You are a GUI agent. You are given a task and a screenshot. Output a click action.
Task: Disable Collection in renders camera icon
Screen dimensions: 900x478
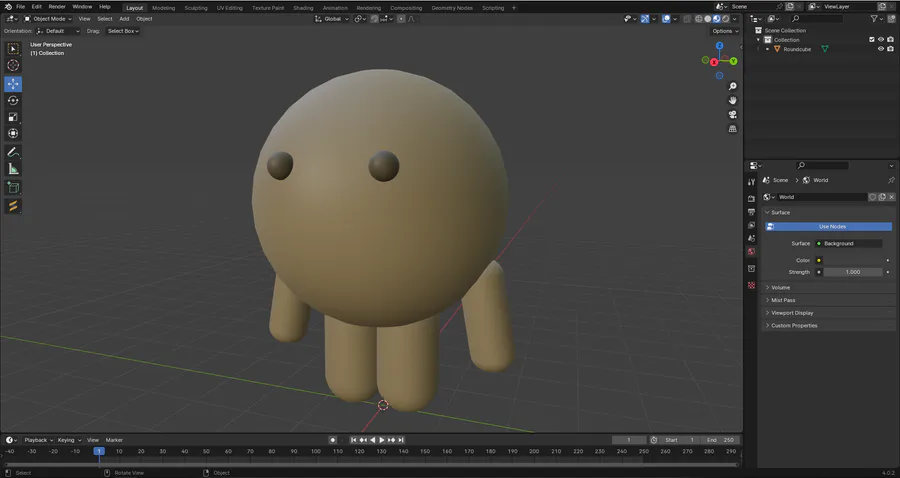pos(890,40)
